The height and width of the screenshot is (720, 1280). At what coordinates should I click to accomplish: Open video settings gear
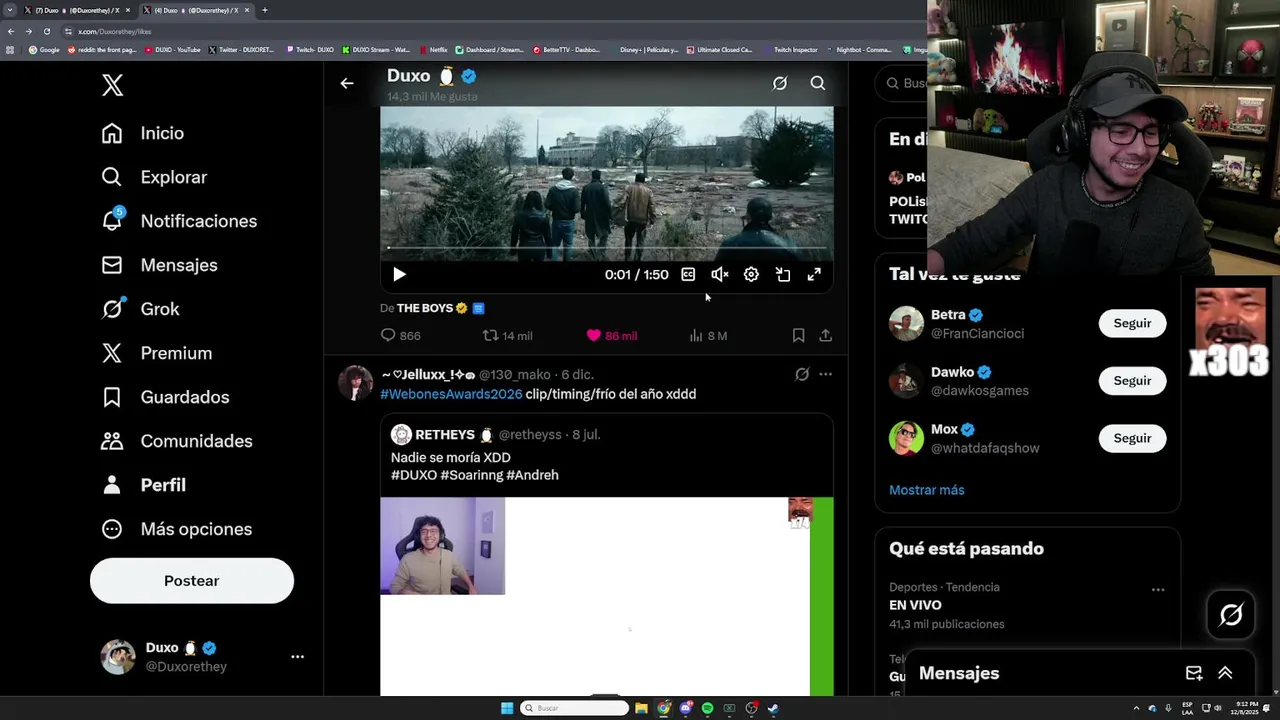tap(751, 274)
